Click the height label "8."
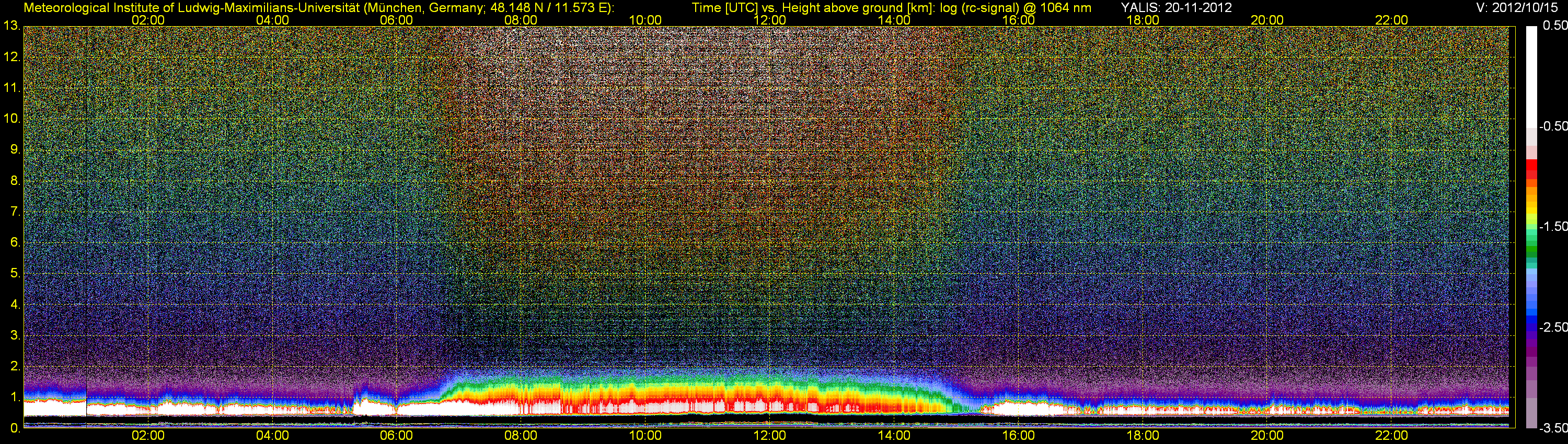The image size is (1568, 444). point(15,181)
